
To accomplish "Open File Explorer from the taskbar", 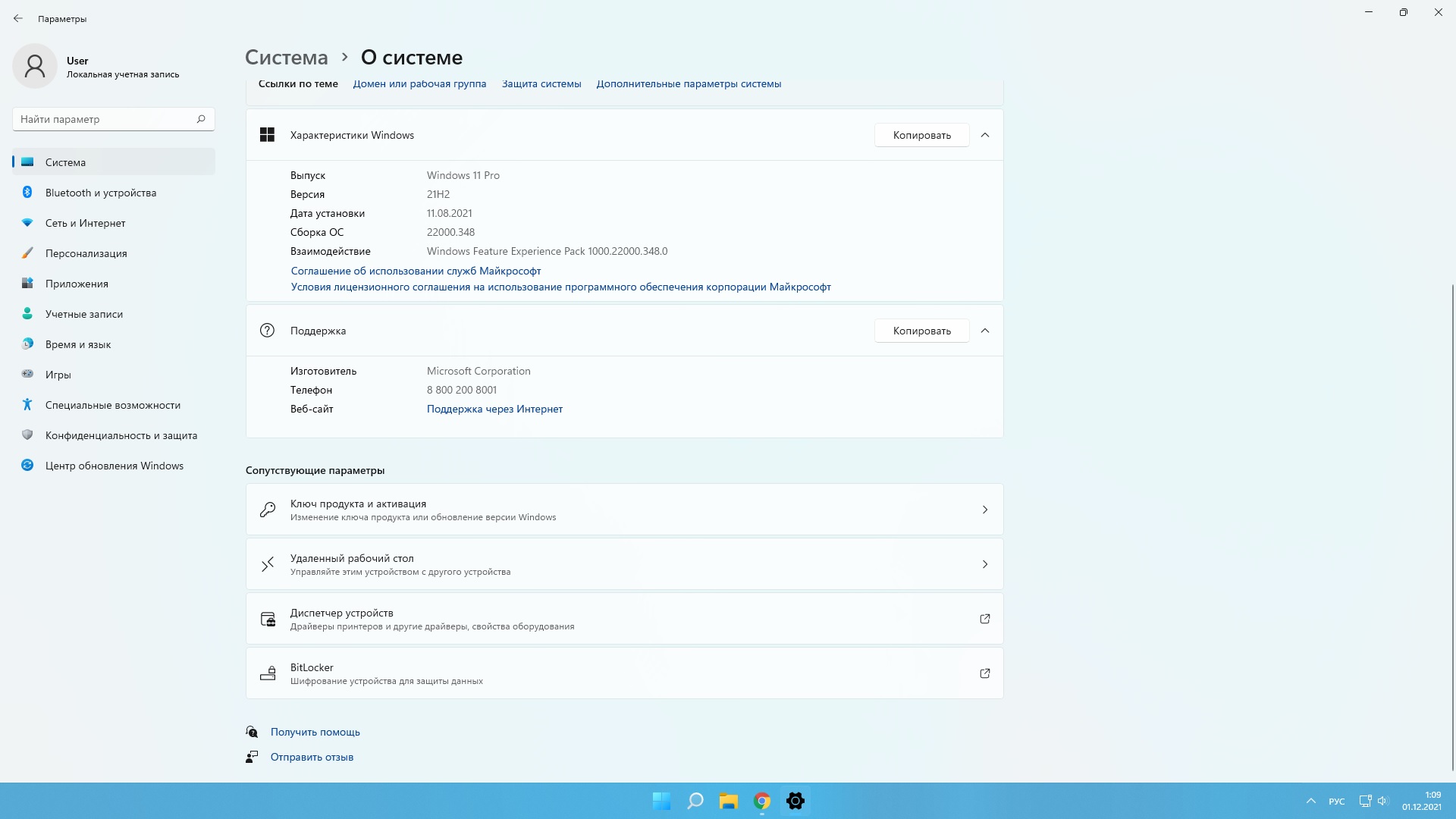I will 729,801.
